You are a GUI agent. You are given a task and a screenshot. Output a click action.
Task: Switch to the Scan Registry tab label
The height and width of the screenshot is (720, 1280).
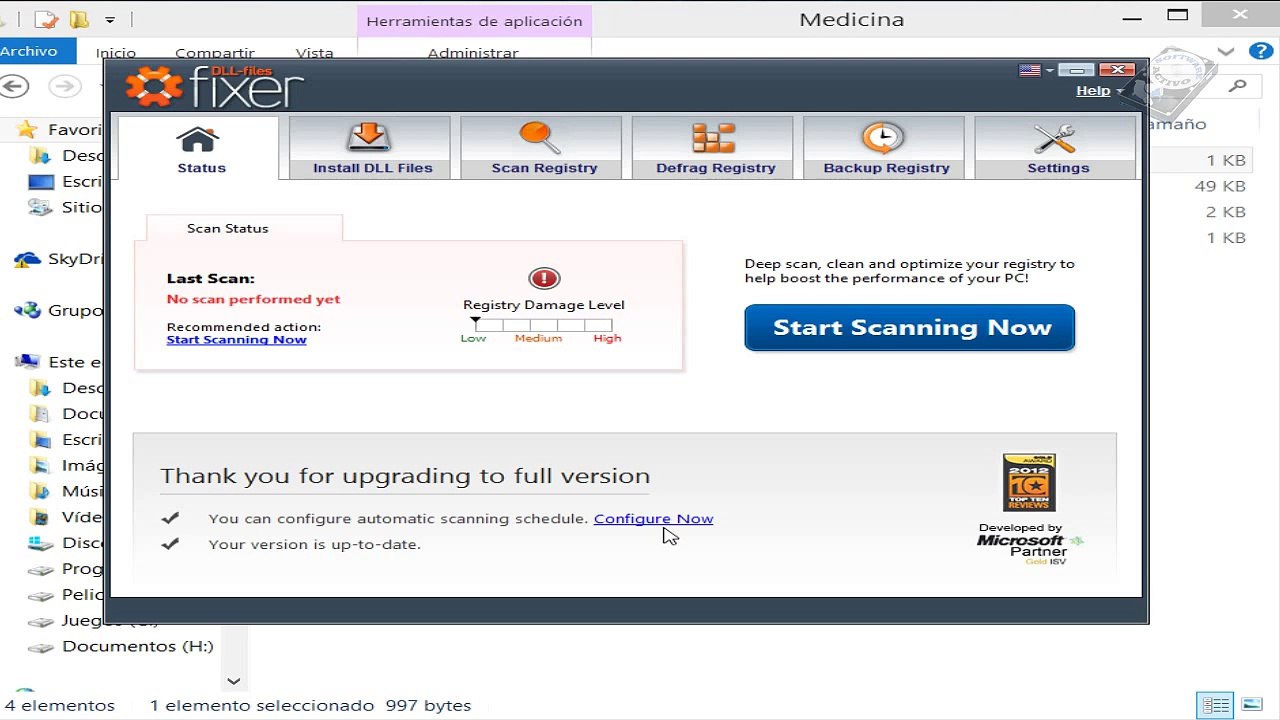[x=544, y=168]
